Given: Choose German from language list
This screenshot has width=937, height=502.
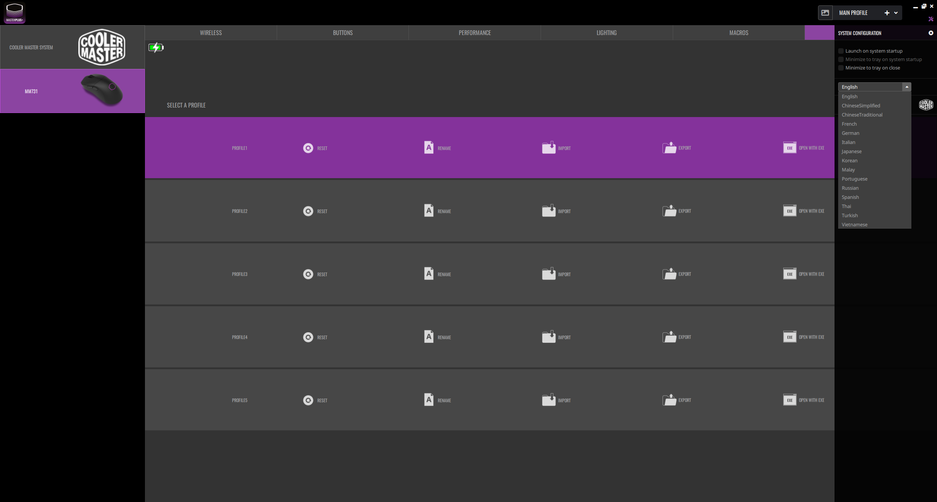Looking at the screenshot, I should (x=874, y=133).
